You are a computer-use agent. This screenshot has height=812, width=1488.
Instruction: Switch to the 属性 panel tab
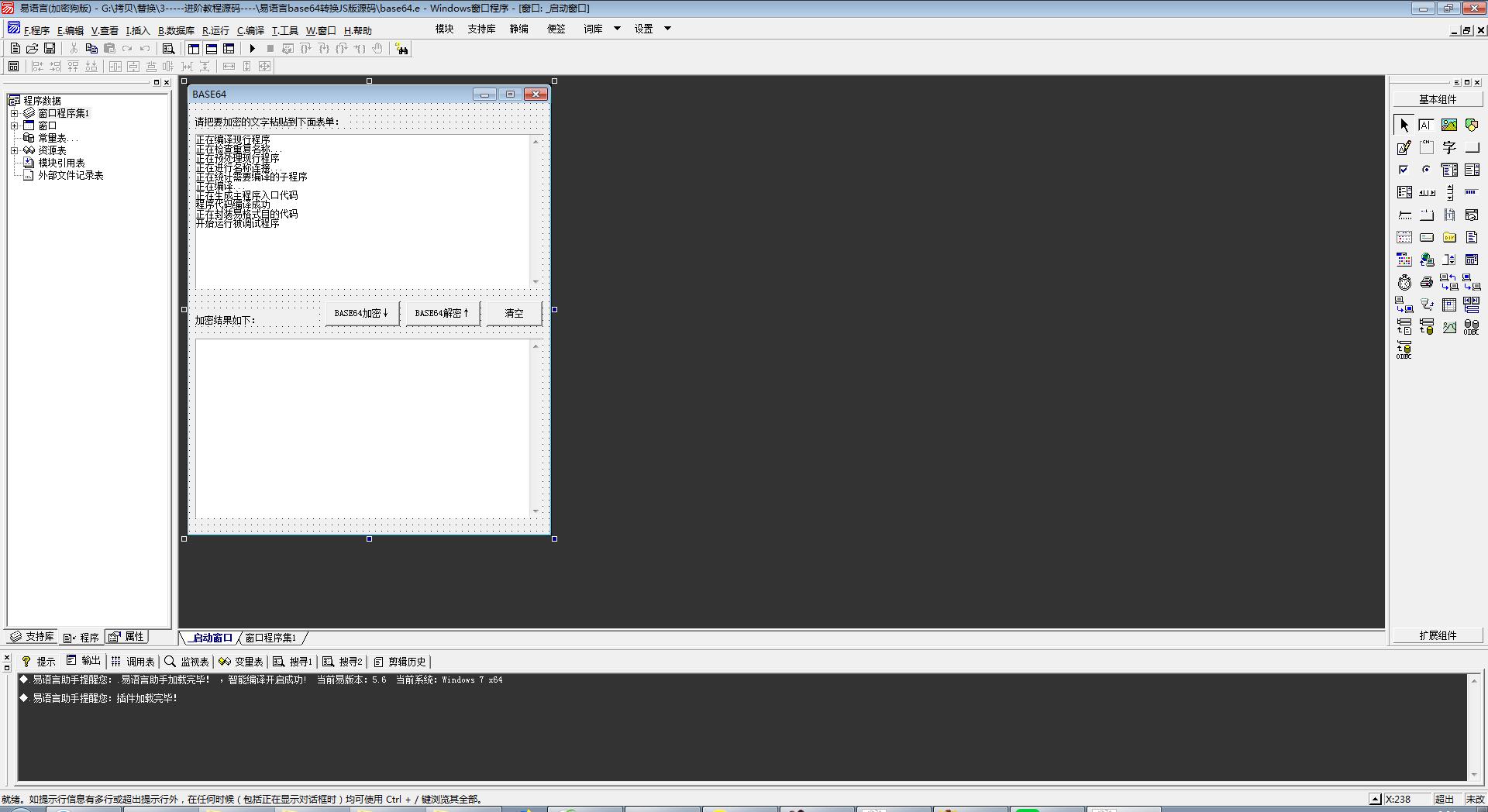126,637
